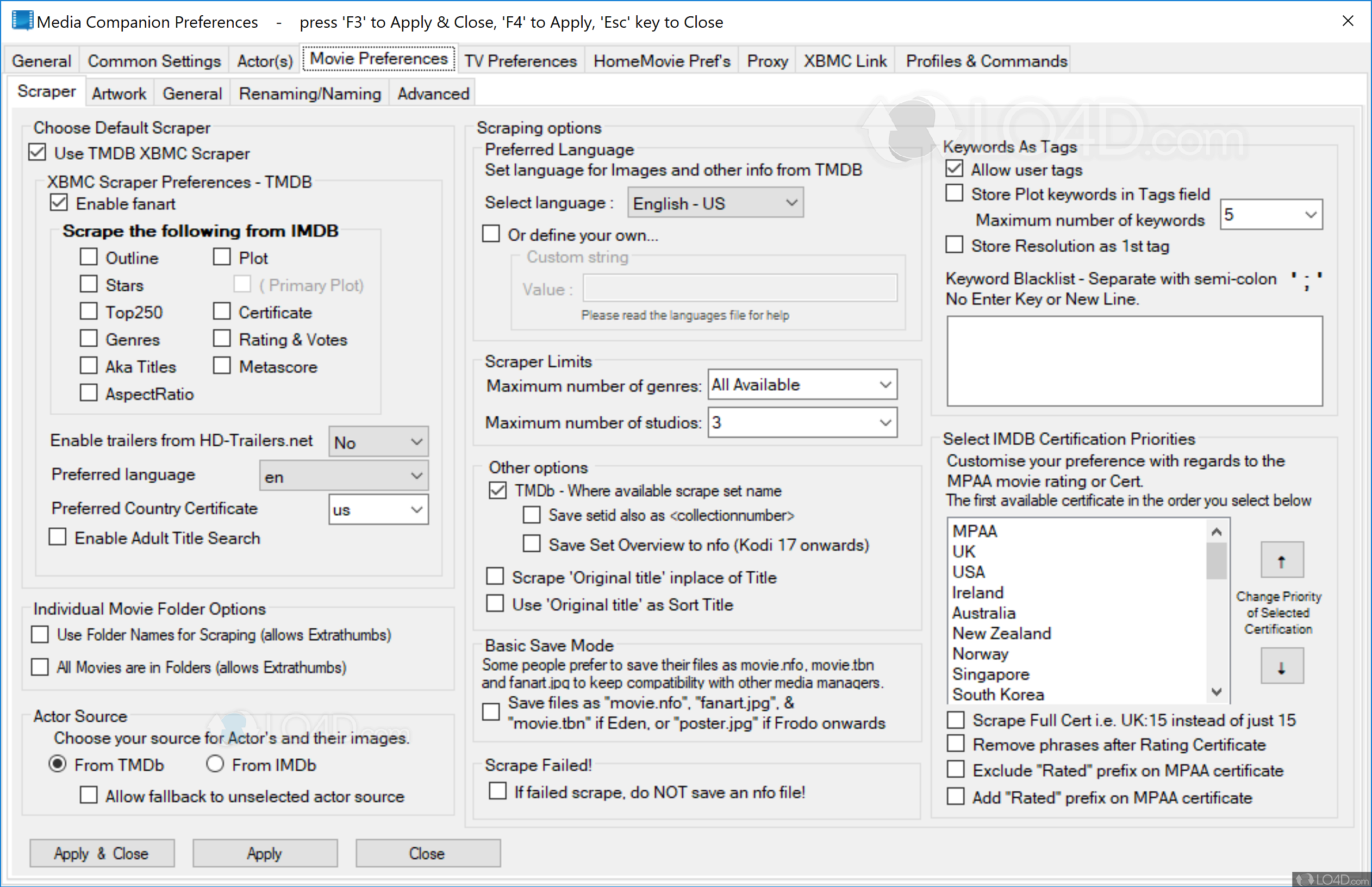Check Or define your own language
Image resolution: width=1372 pixels, height=887 pixels.
pyautogui.click(x=491, y=234)
